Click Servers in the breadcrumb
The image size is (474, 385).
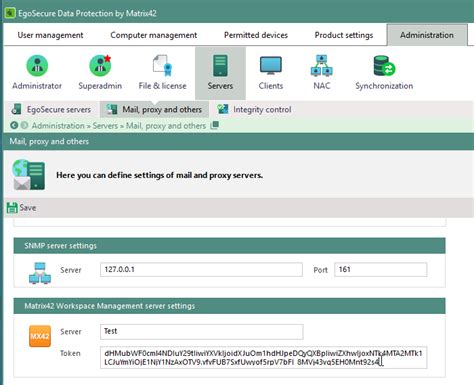(x=105, y=126)
